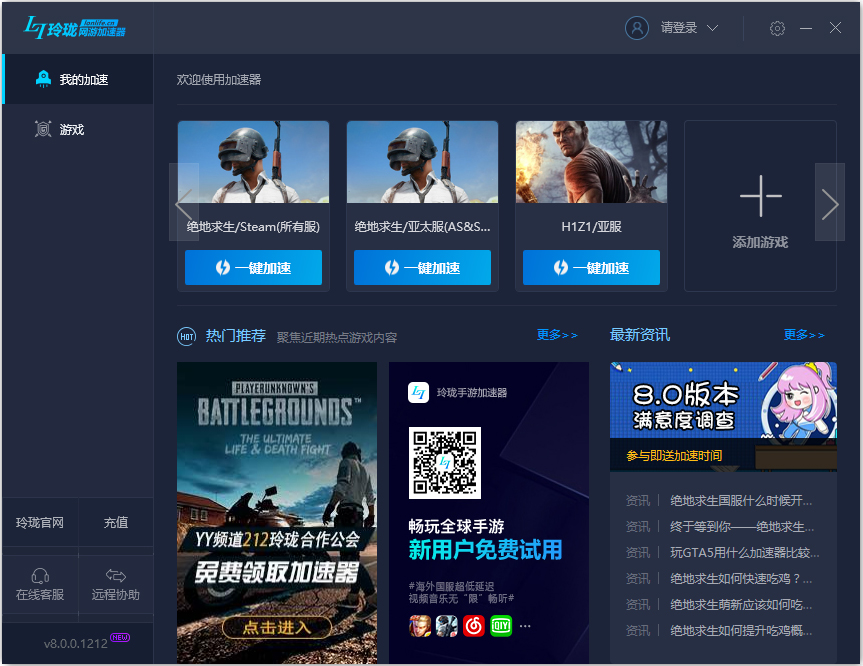Expand the chevron next to 请登录
This screenshot has width=863, height=666.
[x=712, y=28]
